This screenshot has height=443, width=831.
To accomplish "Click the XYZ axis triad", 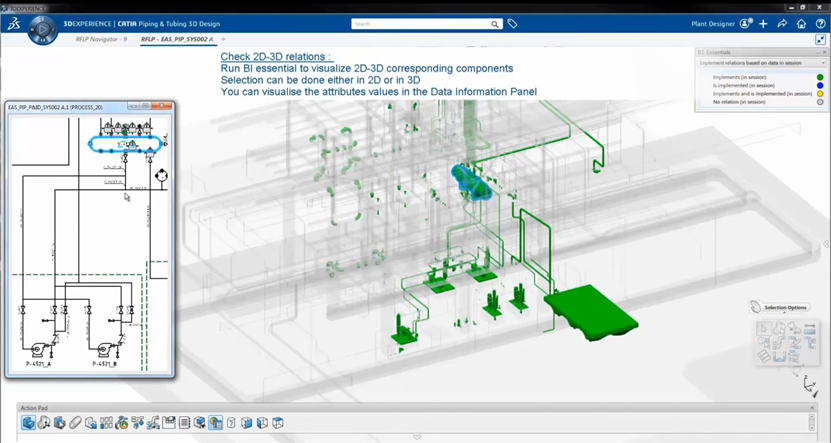I will click(810, 385).
